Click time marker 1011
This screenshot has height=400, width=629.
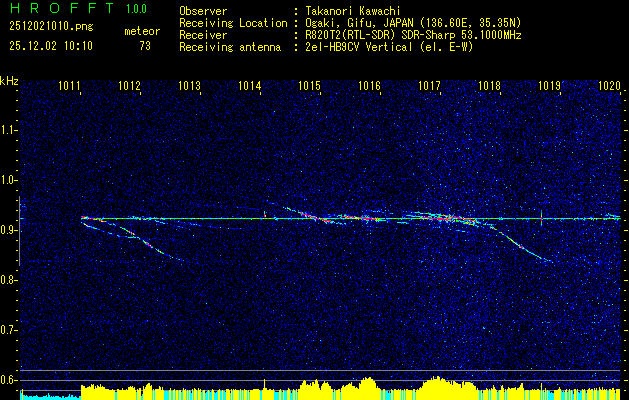point(69,85)
